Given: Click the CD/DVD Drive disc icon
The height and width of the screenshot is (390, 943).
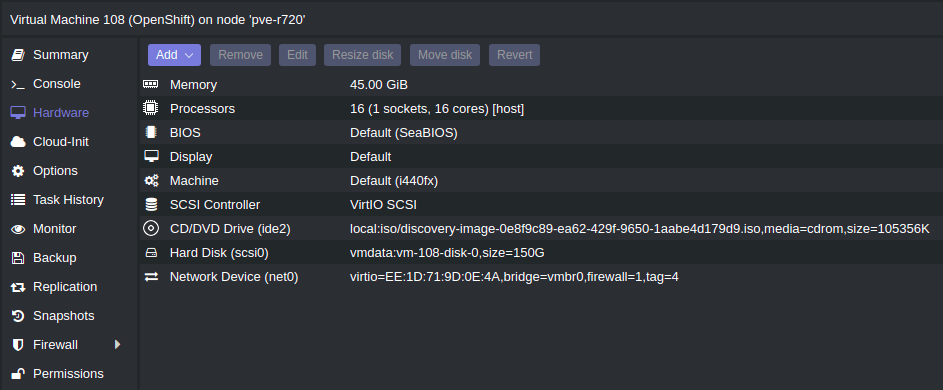Looking at the screenshot, I should pos(150,229).
